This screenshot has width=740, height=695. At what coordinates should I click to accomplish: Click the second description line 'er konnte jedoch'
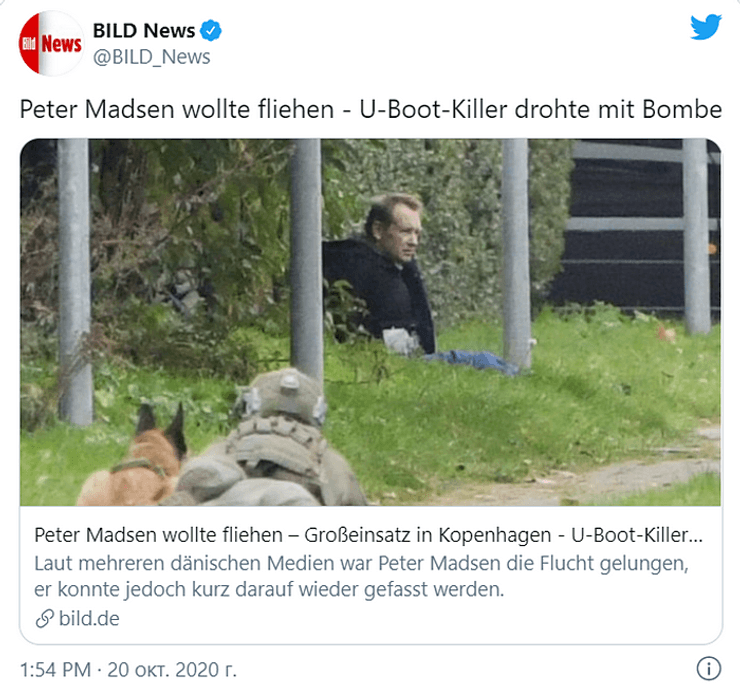click(x=269, y=589)
